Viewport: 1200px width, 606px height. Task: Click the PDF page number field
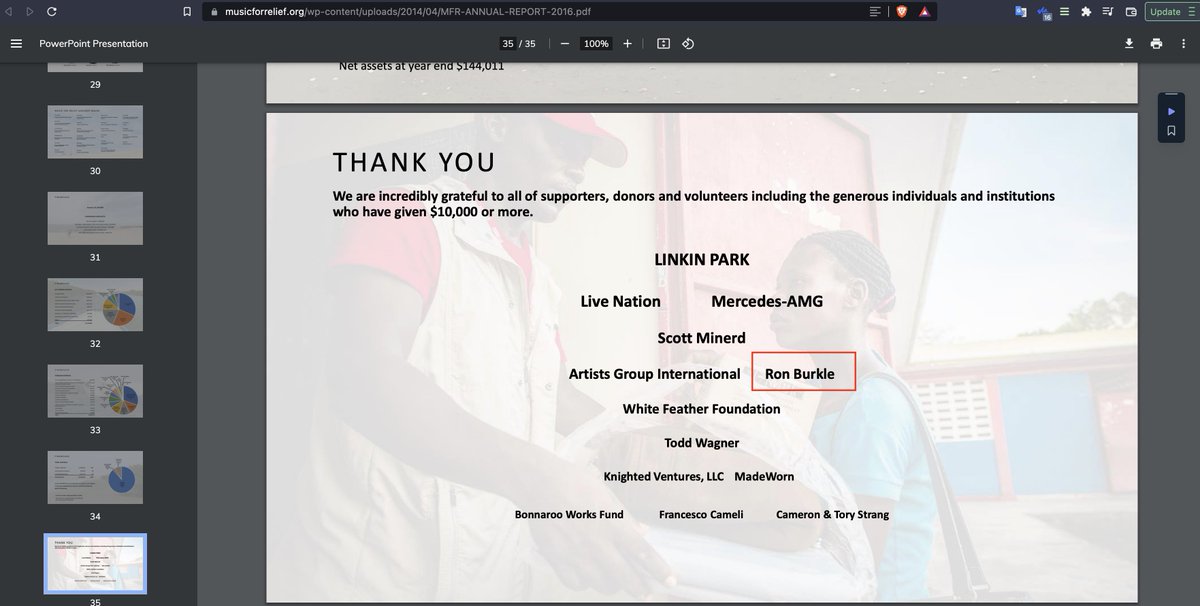pos(507,44)
